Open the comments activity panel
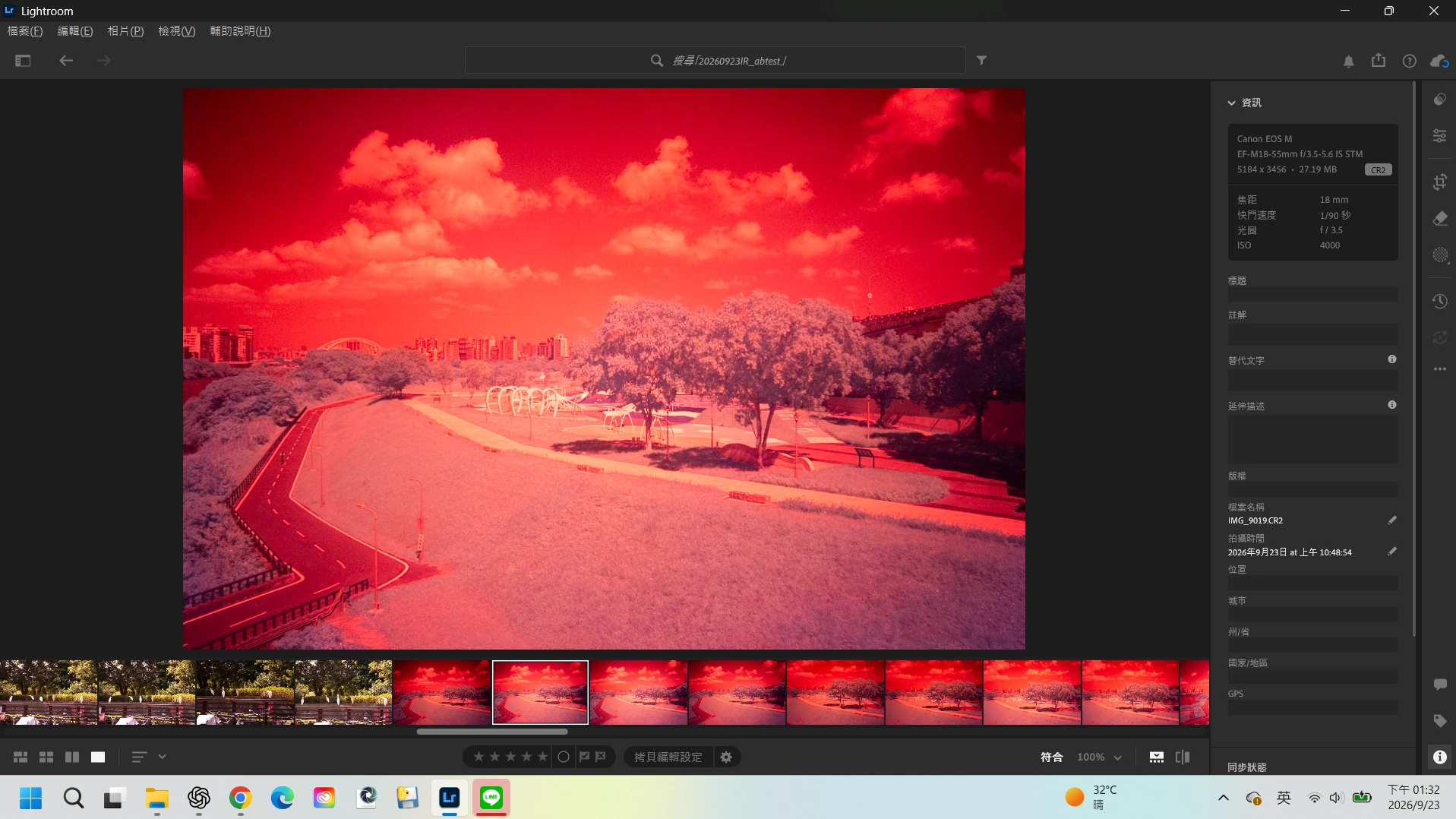The height and width of the screenshot is (819, 1456). pyautogui.click(x=1440, y=685)
